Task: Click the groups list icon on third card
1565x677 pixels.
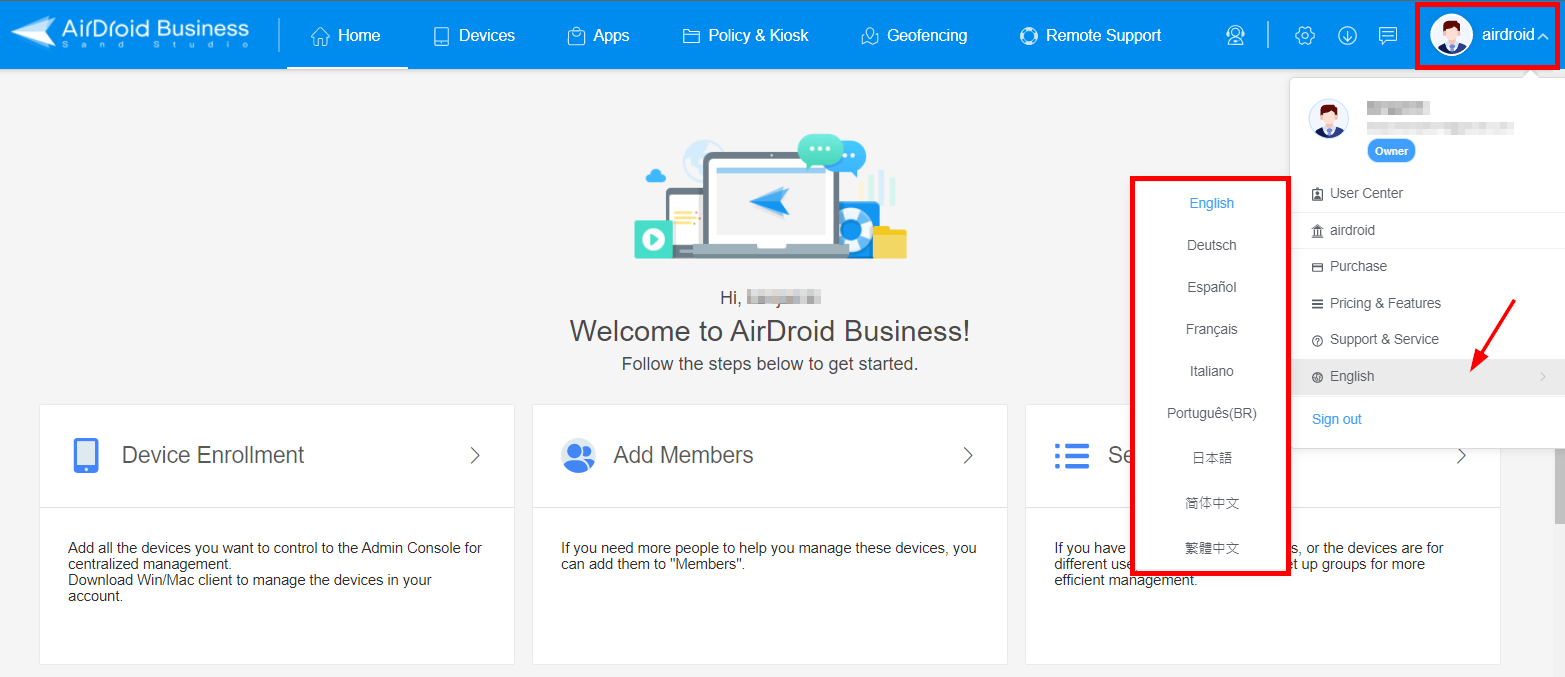Action: click(1072, 456)
